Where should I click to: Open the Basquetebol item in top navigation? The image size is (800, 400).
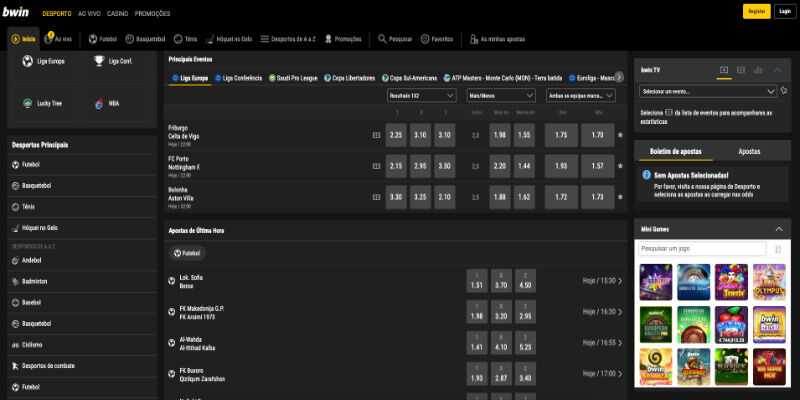[145, 39]
